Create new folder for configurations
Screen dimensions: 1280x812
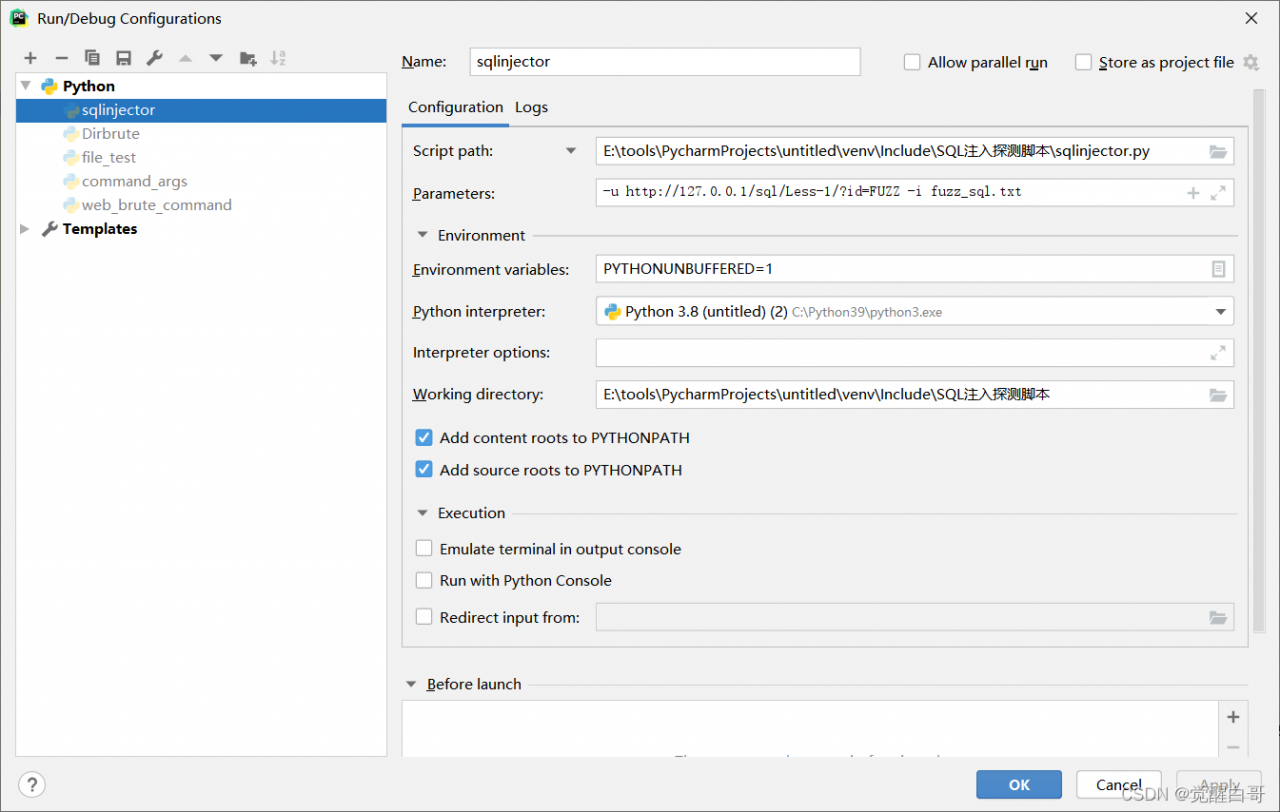pyautogui.click(x=248, y=58)
